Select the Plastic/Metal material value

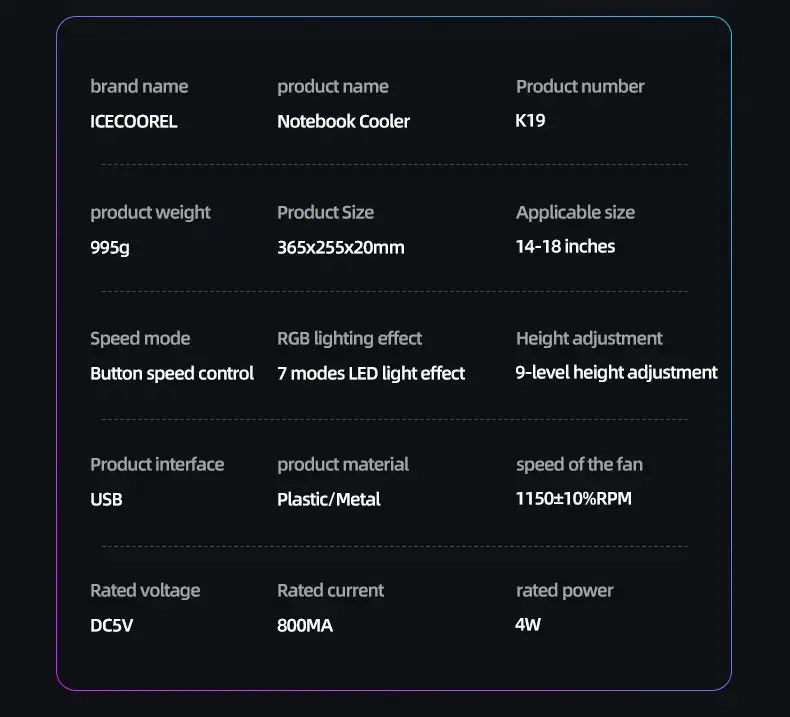328,499
